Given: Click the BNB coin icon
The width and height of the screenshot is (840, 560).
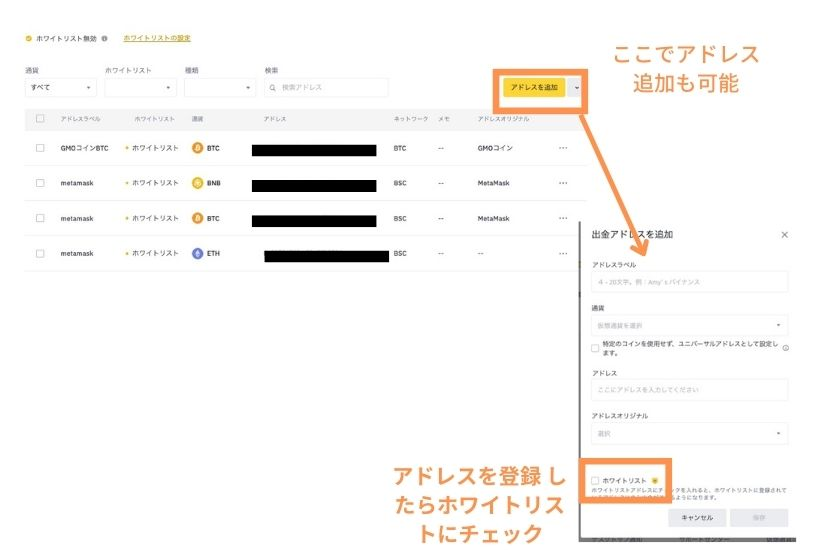Looking at the screenshot, I should click(198, 183).
